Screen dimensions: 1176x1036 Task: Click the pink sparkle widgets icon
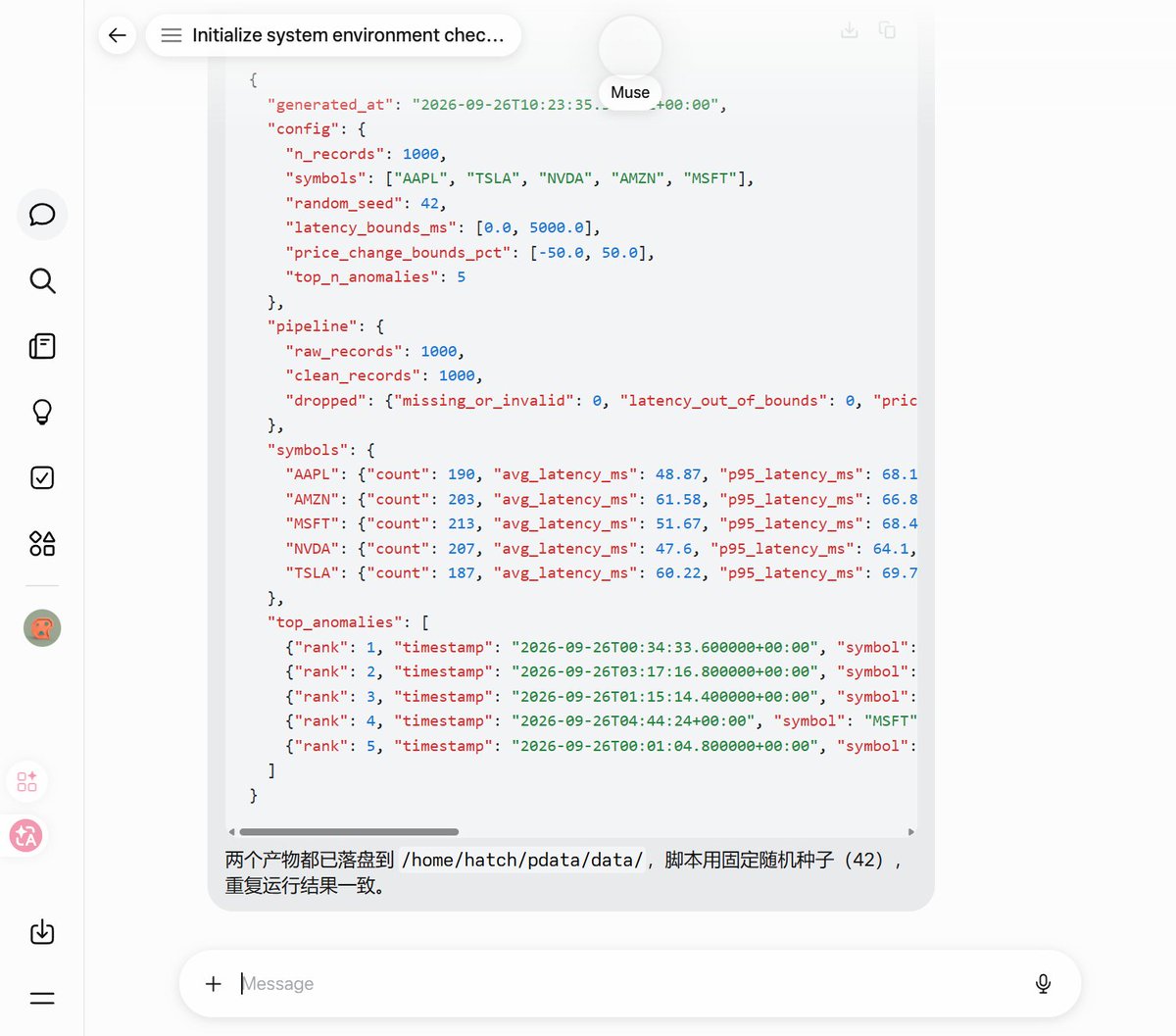pyautogui.click(x=26, y=782)
